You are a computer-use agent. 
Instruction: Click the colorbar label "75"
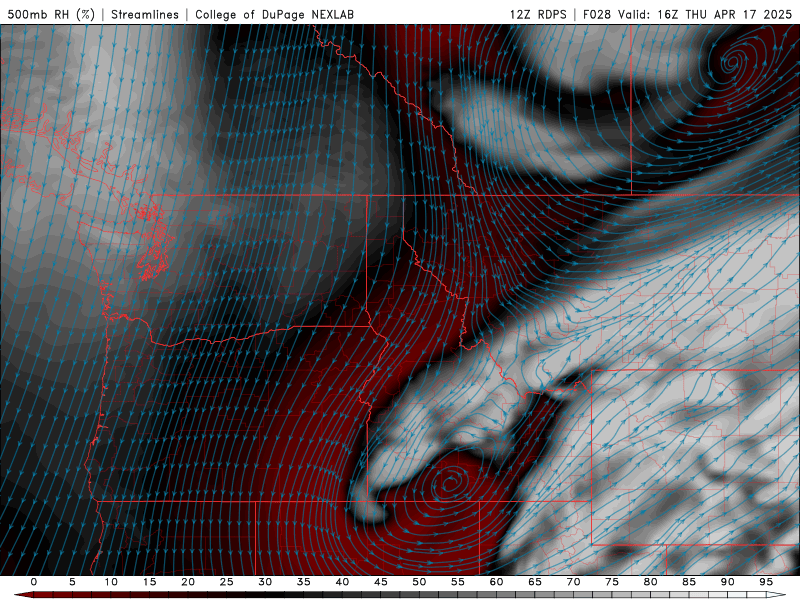click(x=612, y=582)
